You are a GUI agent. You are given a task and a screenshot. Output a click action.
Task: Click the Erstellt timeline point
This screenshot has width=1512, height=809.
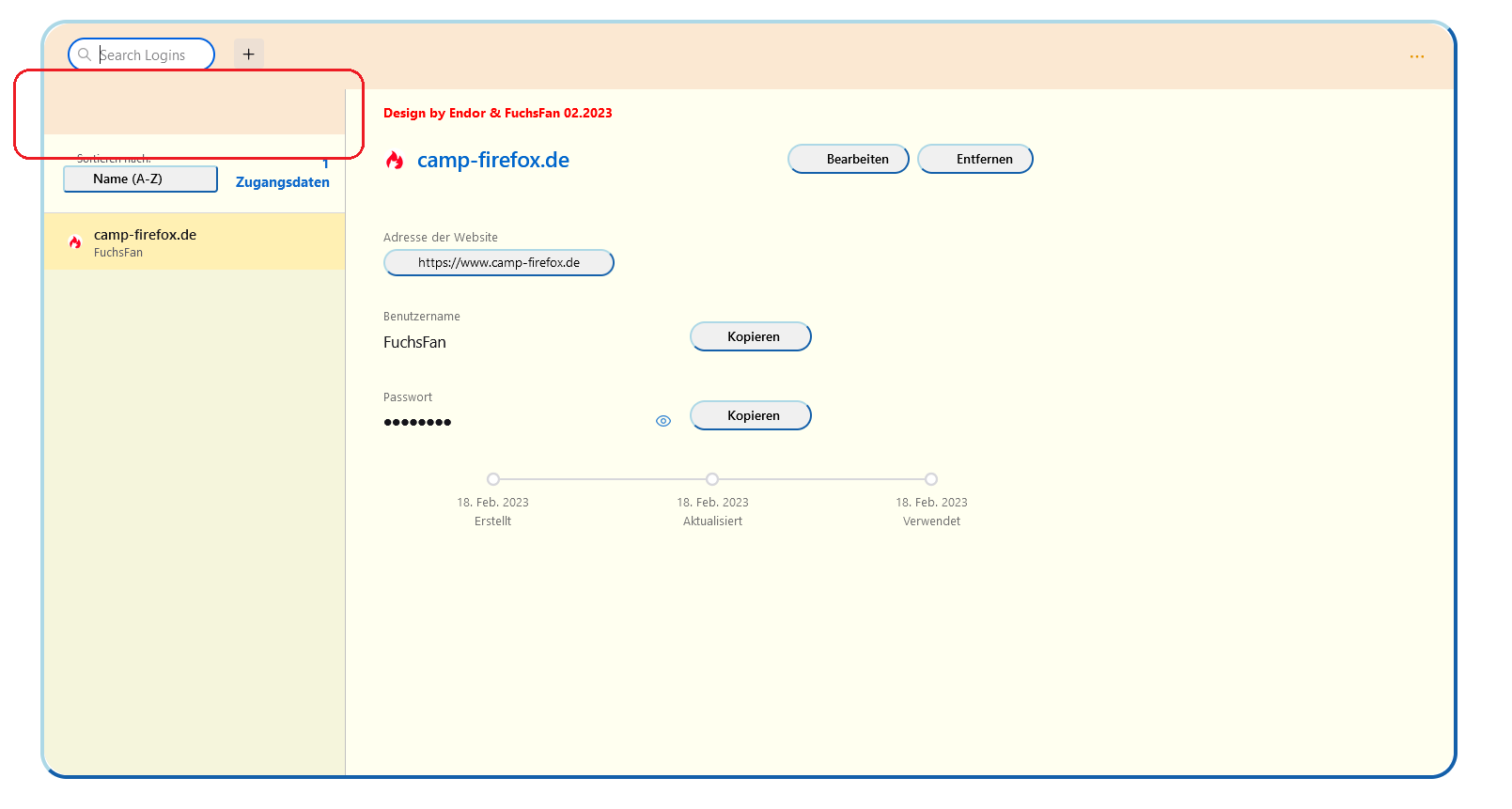tap(493, 479)
